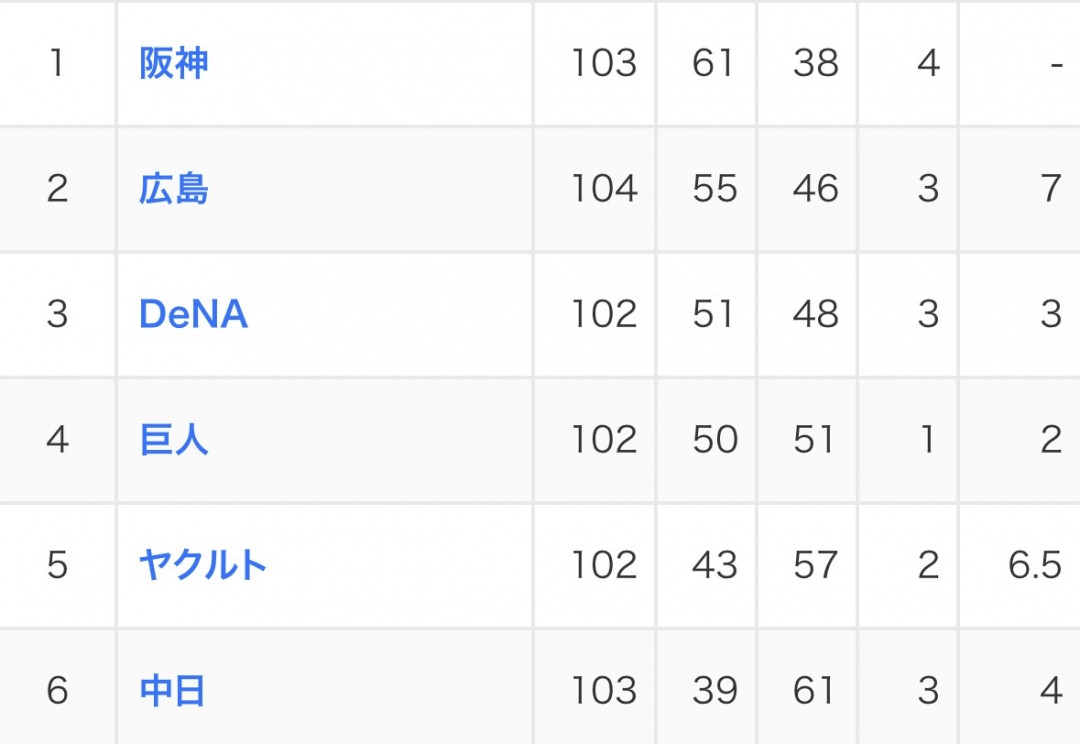The image size is (1080, 744).
Task: Click 広島's 7 games-behind value
Action: coord(1051,189)
